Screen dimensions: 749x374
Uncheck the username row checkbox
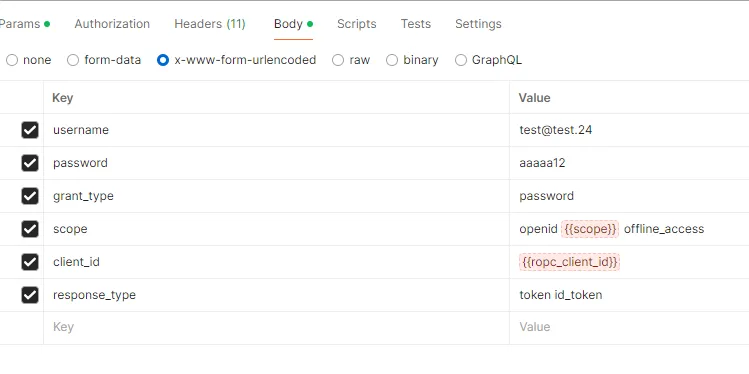tap(30, 130)
